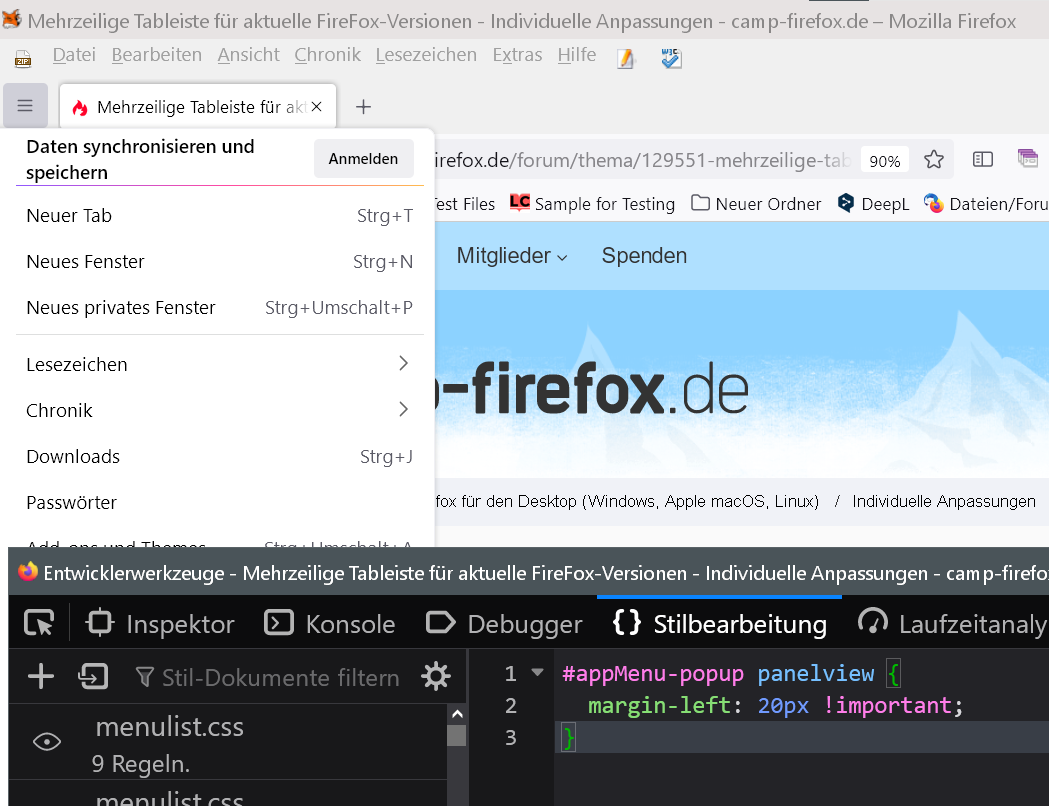Open the Ansicht menu
The height and width of the screenshot is (806, 1049).
pos(248,55)
